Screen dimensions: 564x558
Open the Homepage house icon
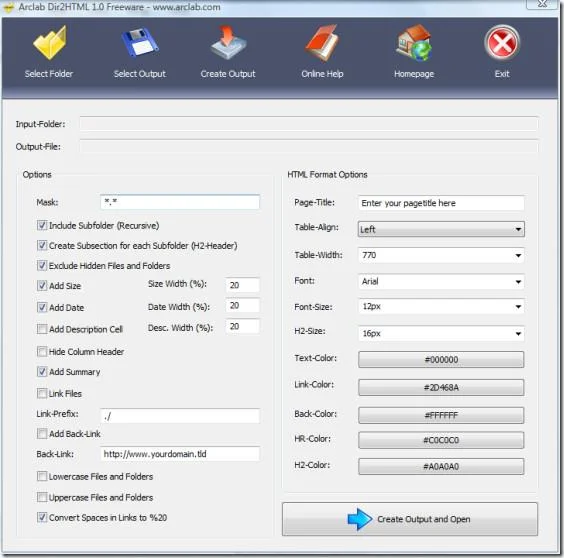414,42
